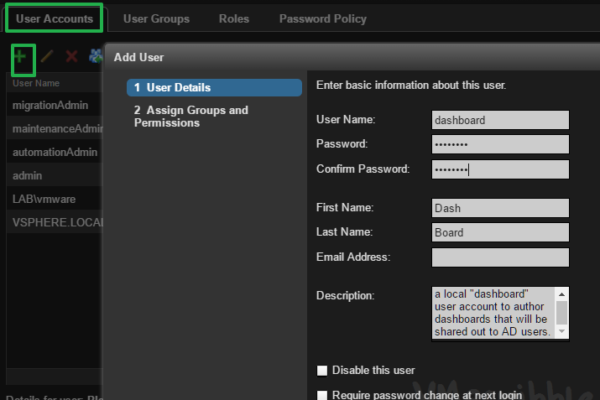Viewport: 600px width, 400px height.
Task: Open the Roles tab
Action: tap(234, 19)
